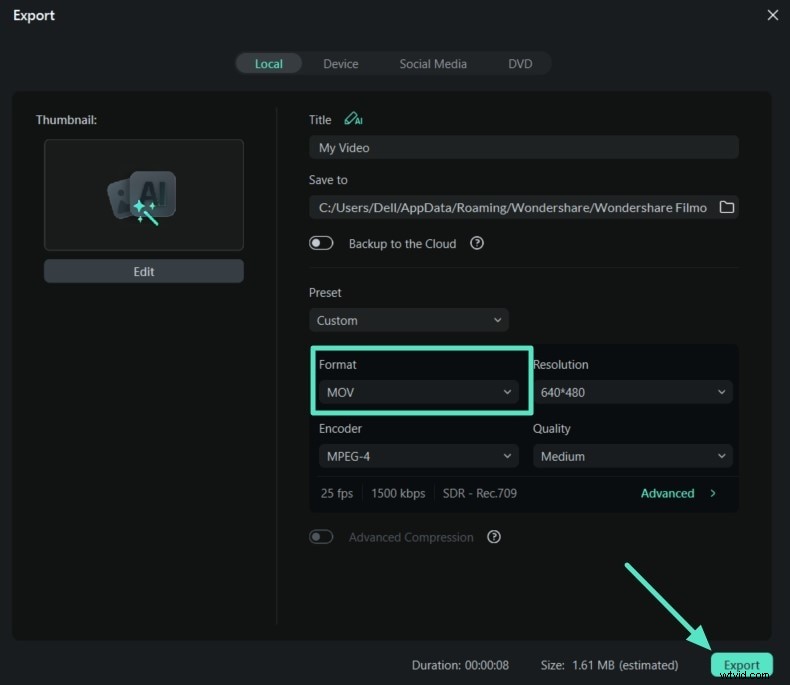Open the Preset Custom dropdown
The height and width of the screenshot is (685, 790).
[x=409, y=321]
